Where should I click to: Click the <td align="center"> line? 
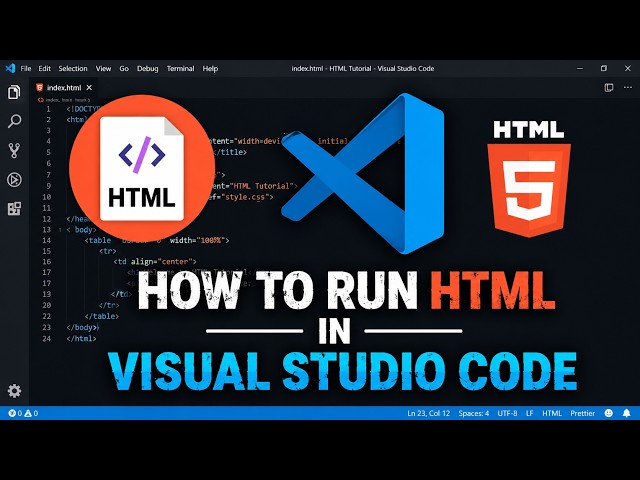pyautogui.click(x=155, y=262)
